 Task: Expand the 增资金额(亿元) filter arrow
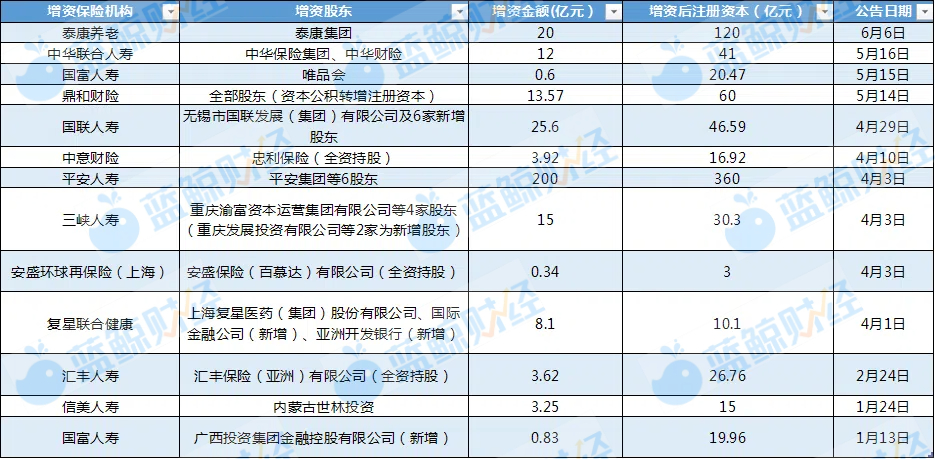pyautogui.click(x=615, y=11)
